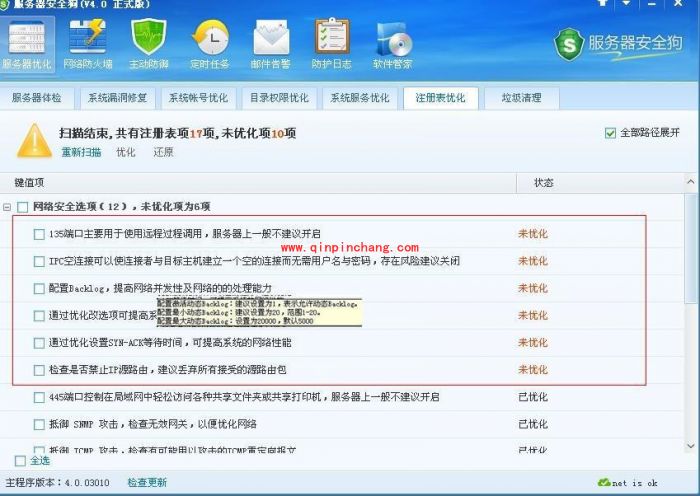Click the scrollbar up arrow
This screenshot has width=700, height=496.
[691, 182]
